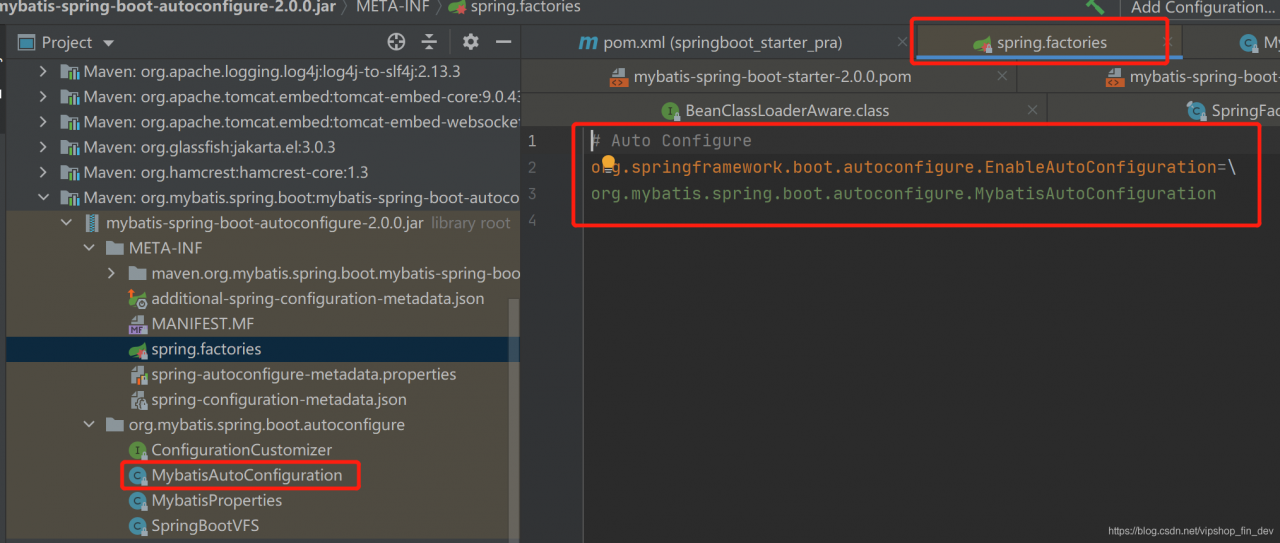Collapse the META-INF folder
The image size is (1280, 543).
[x=89, y=248]
